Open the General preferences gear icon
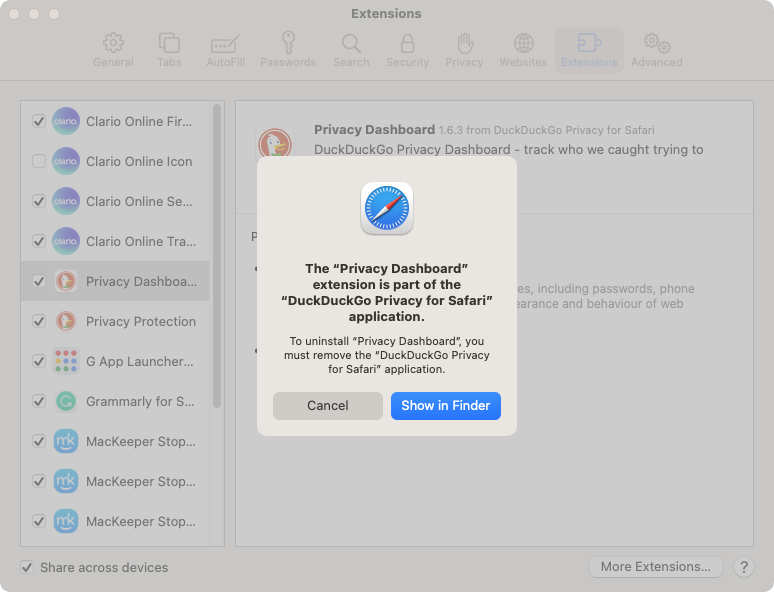 pos(114,43)
